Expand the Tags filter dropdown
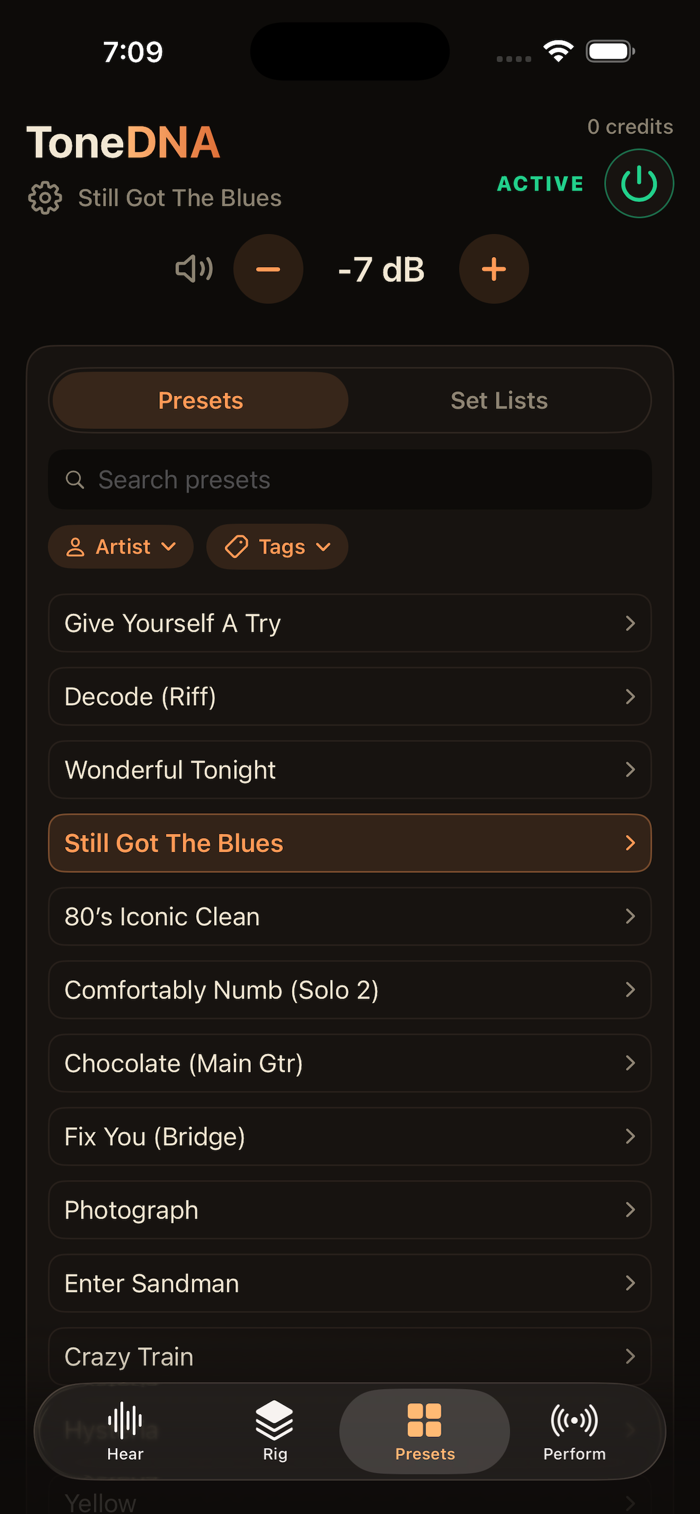This screenshot has height=1514, width=700. click(x=277, y=547)
